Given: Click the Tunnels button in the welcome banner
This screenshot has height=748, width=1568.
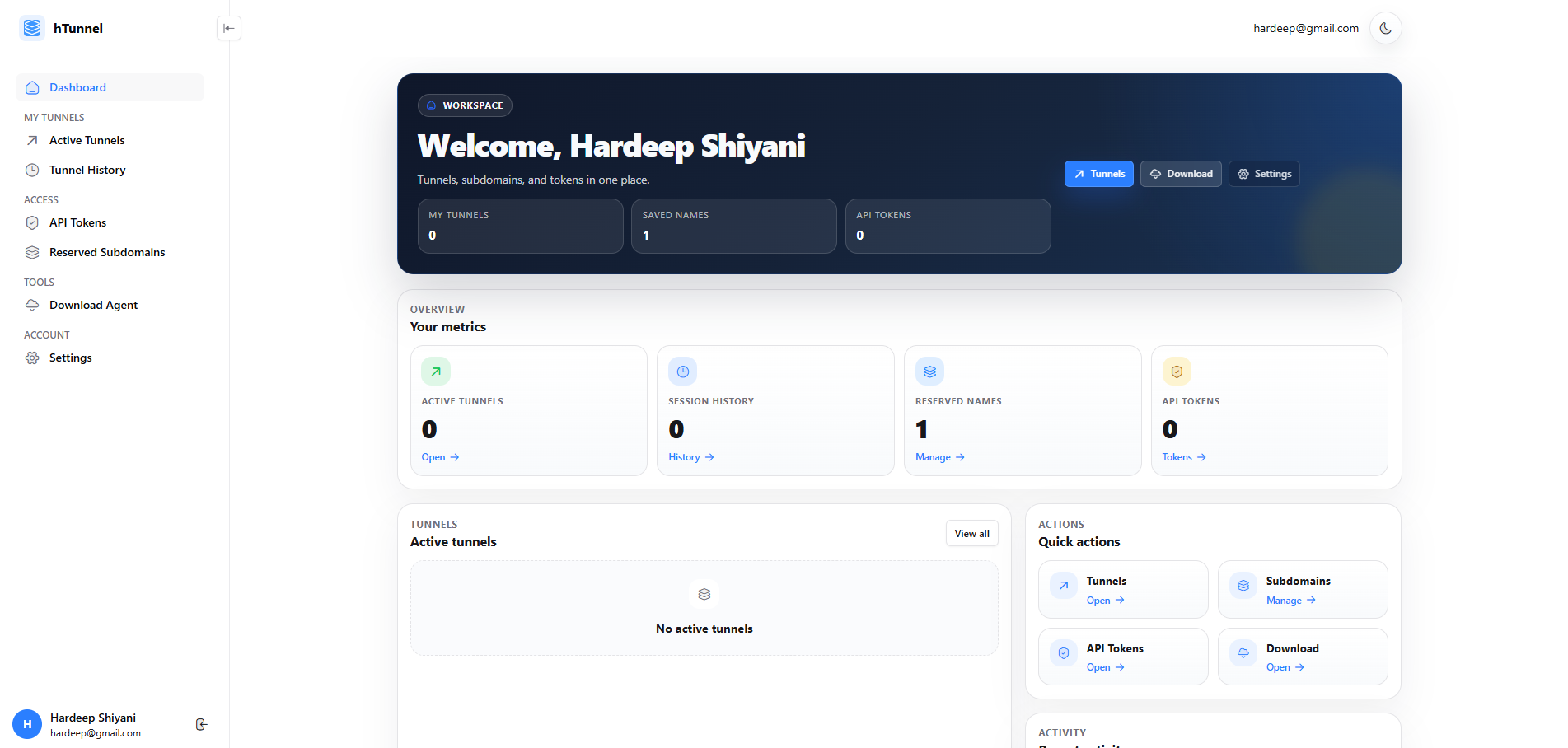Looking at the screenshot, I should tap(1098, 174).
